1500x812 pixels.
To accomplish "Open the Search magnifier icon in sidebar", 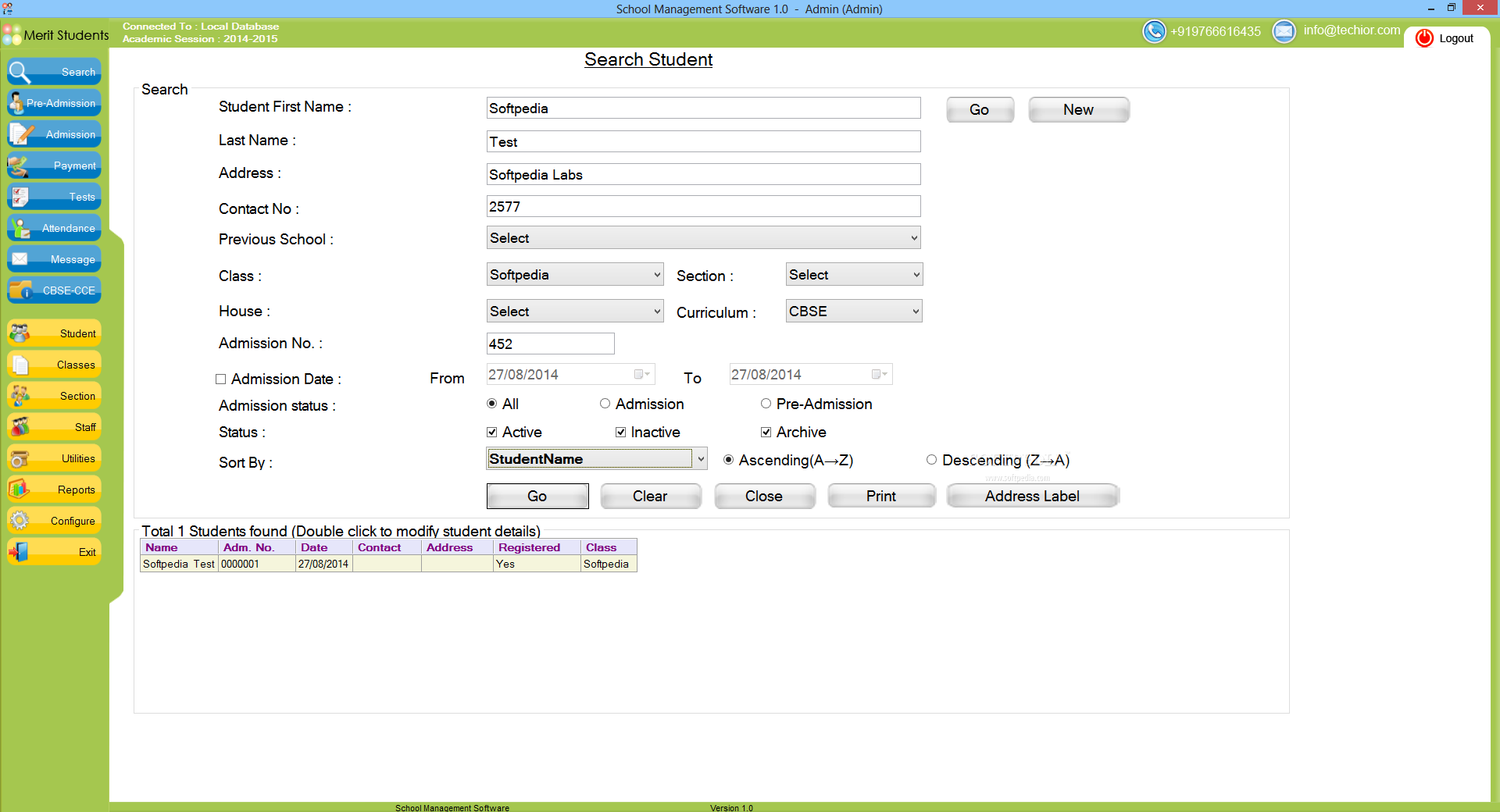I will 20,72.
